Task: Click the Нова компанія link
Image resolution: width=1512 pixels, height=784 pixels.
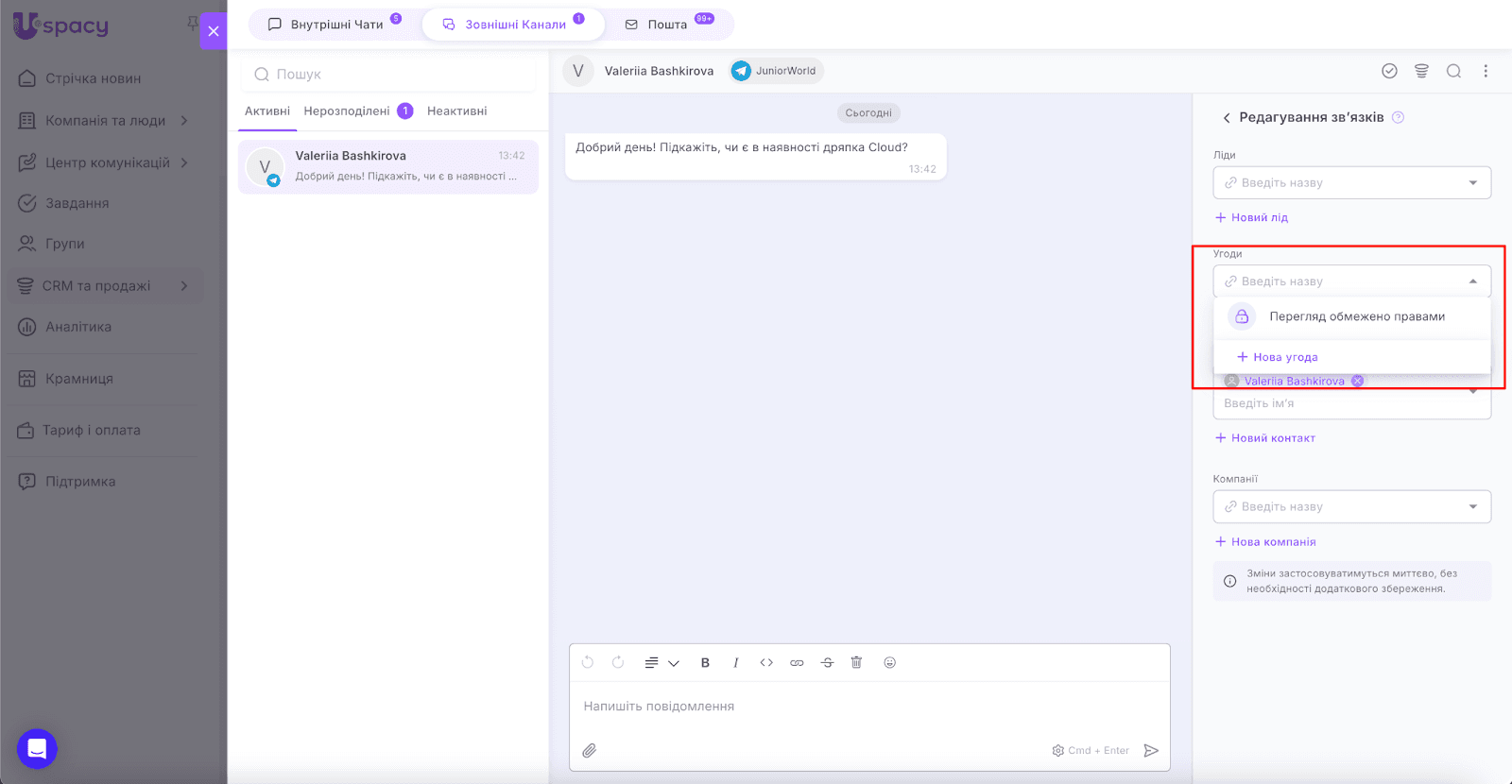Action: pyautogui.click(x=1265, y=542)
